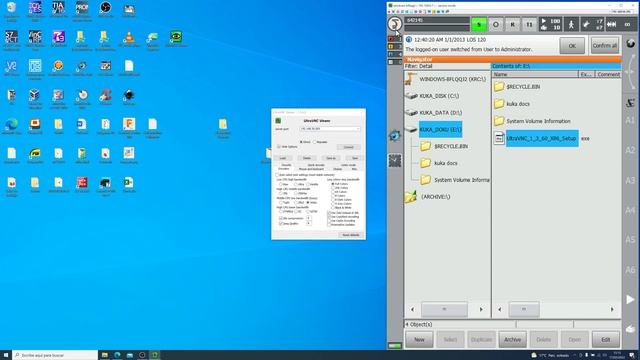Toggle Use CopyRect encoding checkbox in UltraVNC
640x360 pixels.
pyautogui.click(x=329, y=217)
